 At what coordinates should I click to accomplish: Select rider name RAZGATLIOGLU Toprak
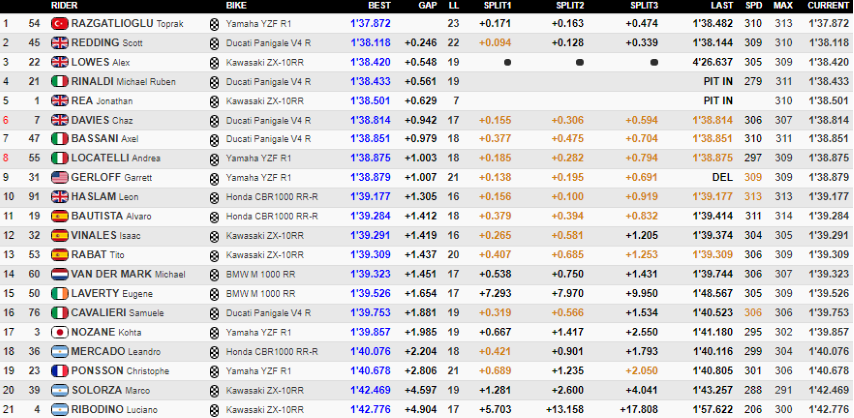pyautogui.click(x=127, y=23)
